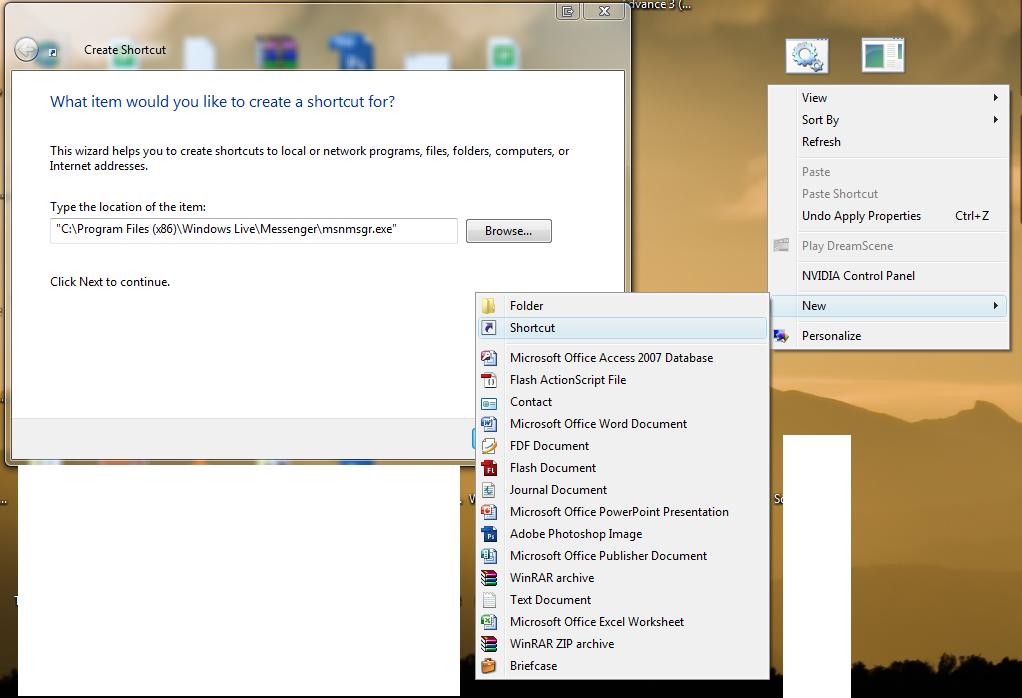Viewport: 1022px width, 698px height.
Task: Select Folder in the New submenu
Action: [622, 306]
